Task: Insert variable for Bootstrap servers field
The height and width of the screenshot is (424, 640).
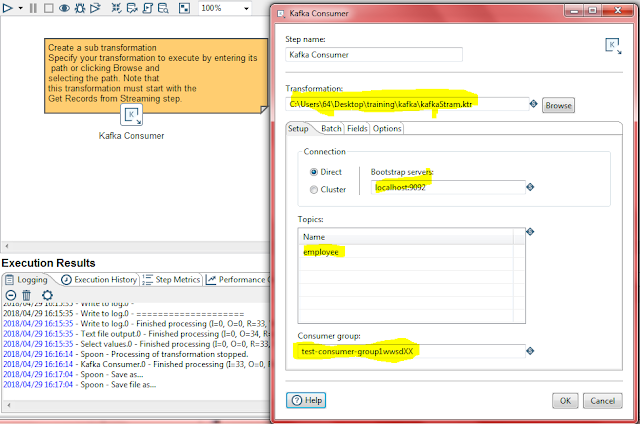Action: [x=530, y=187]
